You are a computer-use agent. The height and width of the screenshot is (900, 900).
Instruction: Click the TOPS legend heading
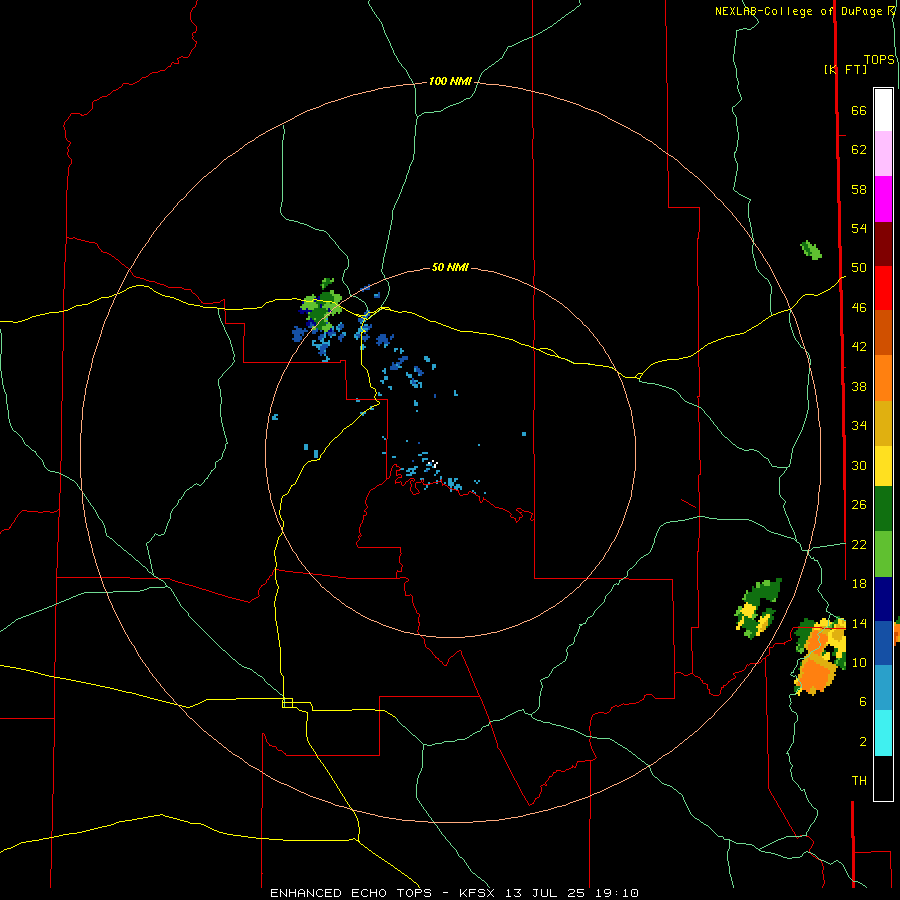[879, 59]
